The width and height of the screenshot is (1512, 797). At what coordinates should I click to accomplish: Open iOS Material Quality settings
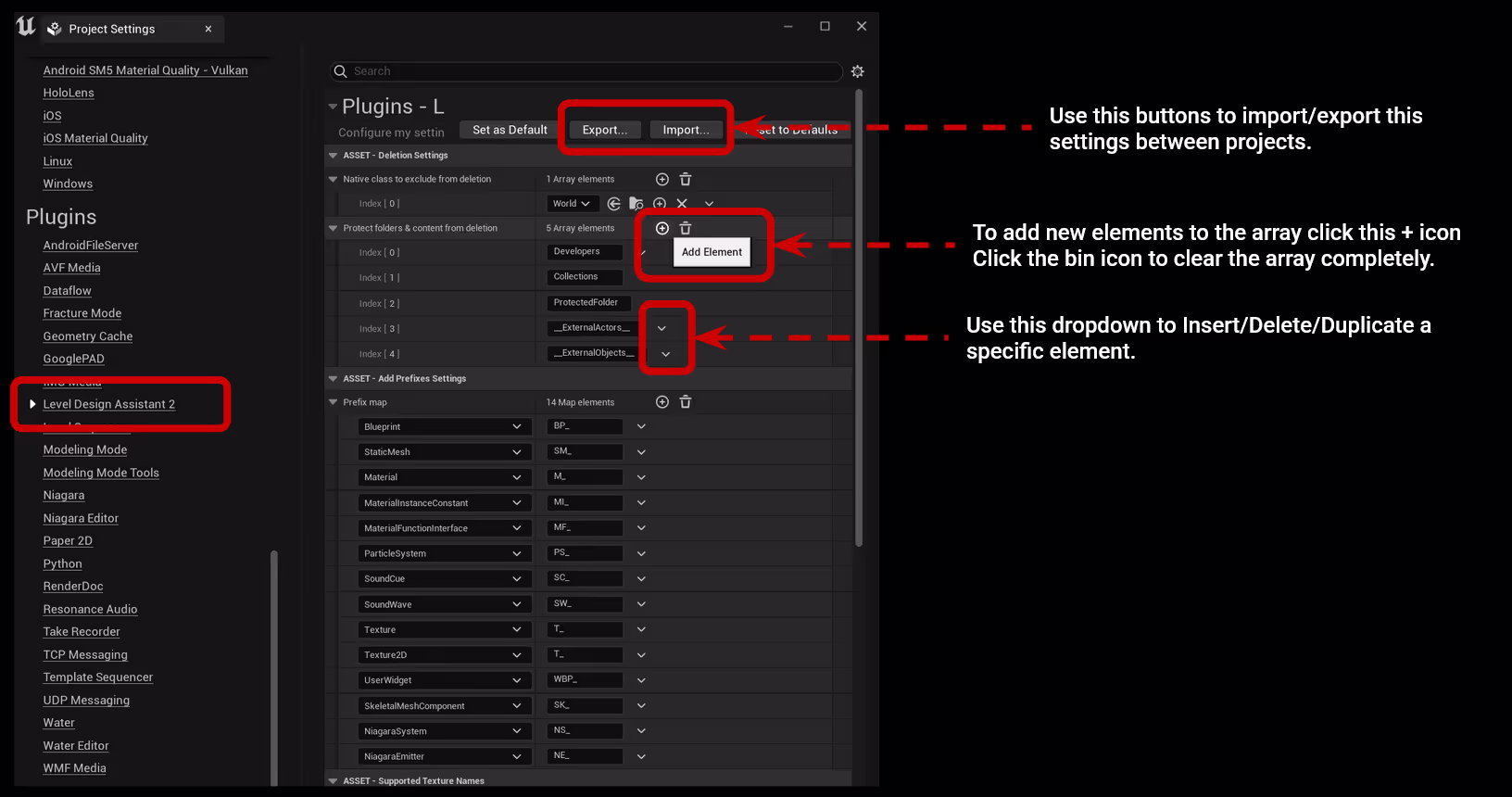(x=95, y=138)
